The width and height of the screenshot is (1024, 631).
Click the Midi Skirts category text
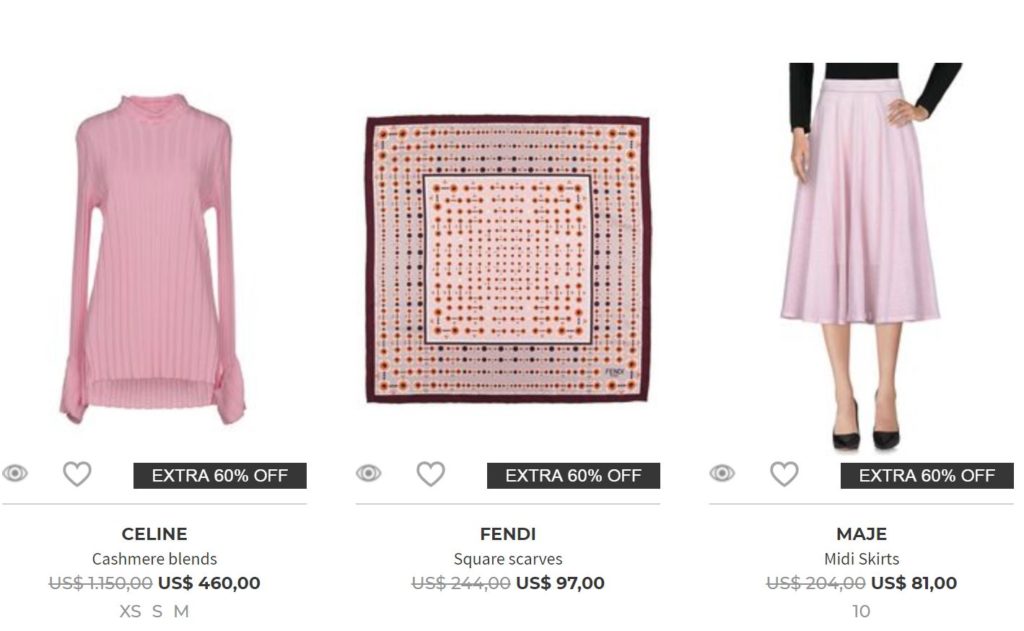tap(861, 559)
